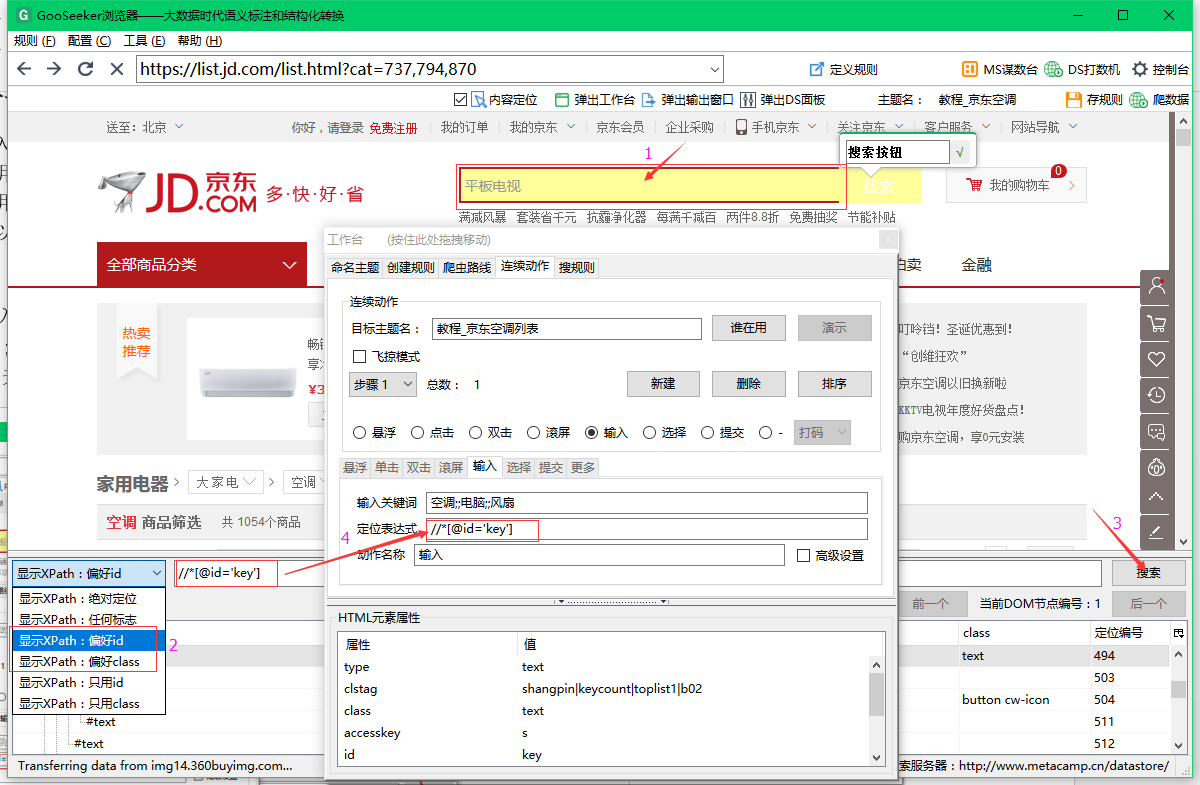Collapse the 显示XPath: 偏好id combo box
Viewport: 1200px width, 785px height.
(x=88, y=573)
